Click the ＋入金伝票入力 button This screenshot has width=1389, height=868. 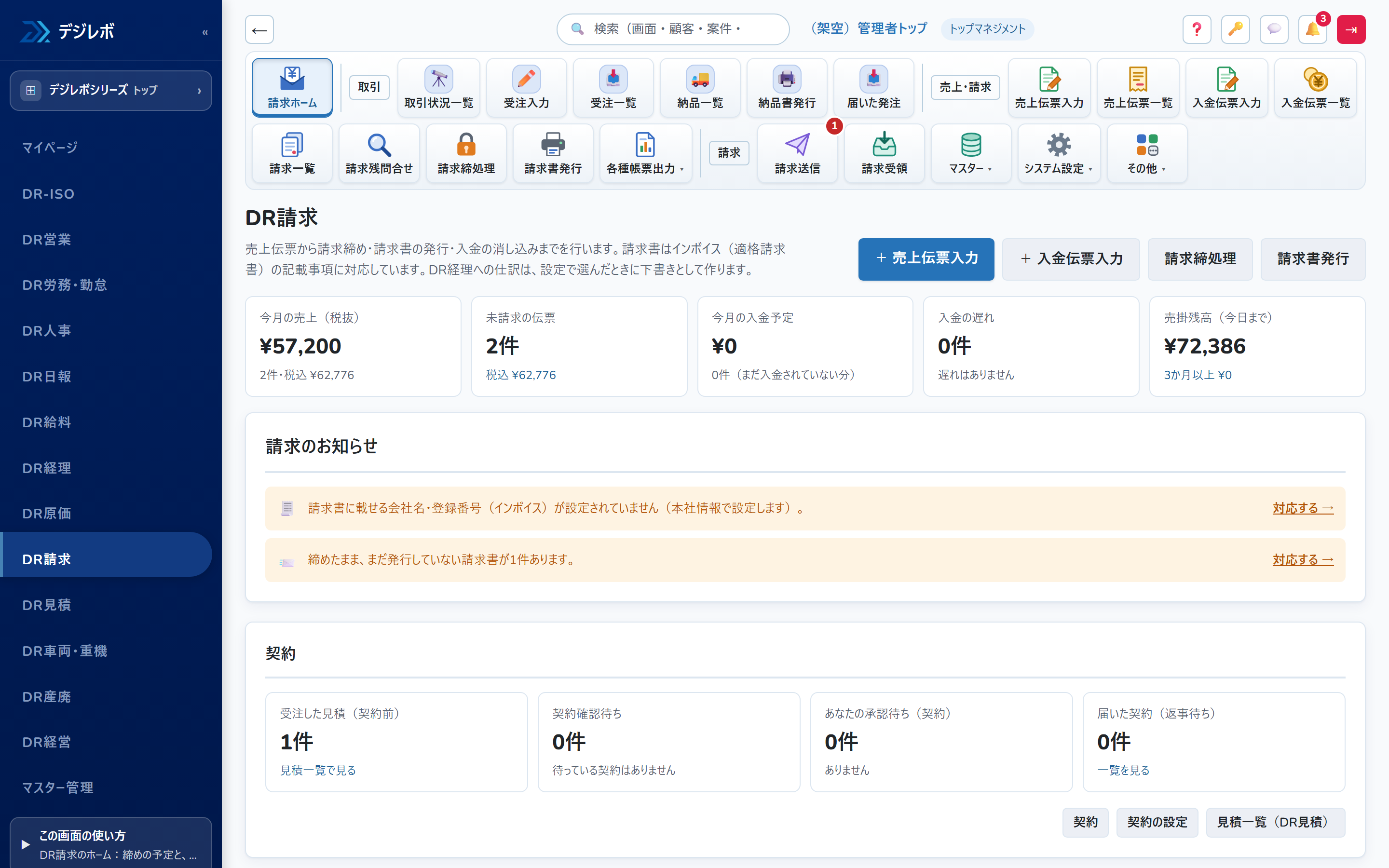(x=1071, y=259)
